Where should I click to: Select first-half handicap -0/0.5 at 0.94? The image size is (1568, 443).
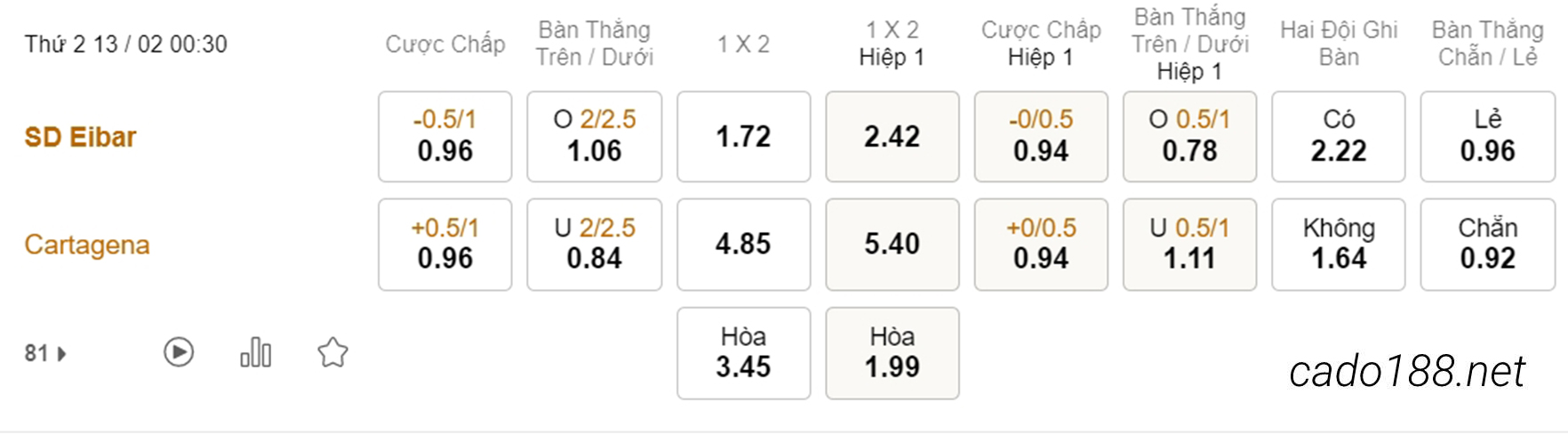(x=1041, y=136)
